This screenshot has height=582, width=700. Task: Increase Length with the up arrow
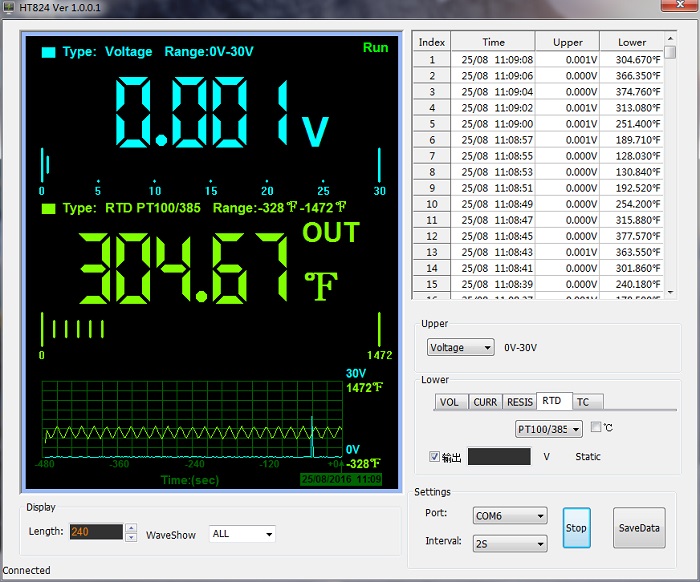(x=131, y=528)
